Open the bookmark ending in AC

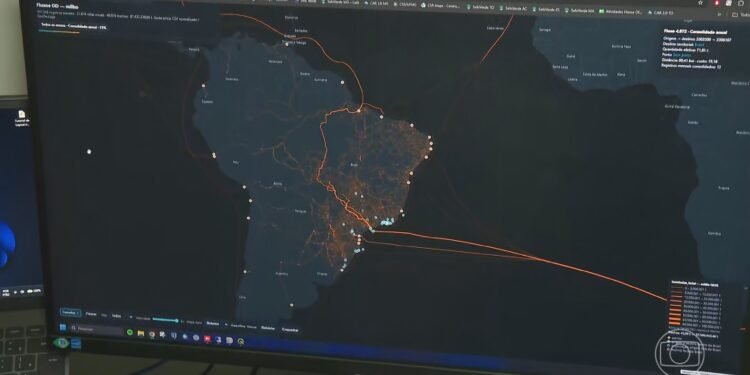(x=514, y=8)
